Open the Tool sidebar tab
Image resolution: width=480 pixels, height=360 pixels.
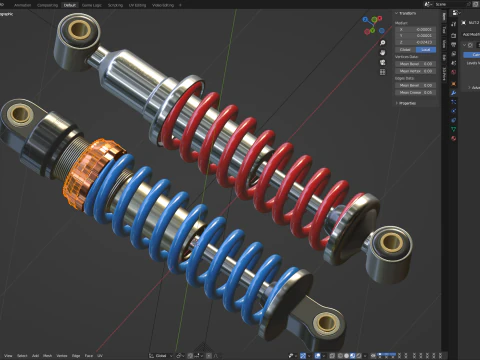[x=444, y=30]
